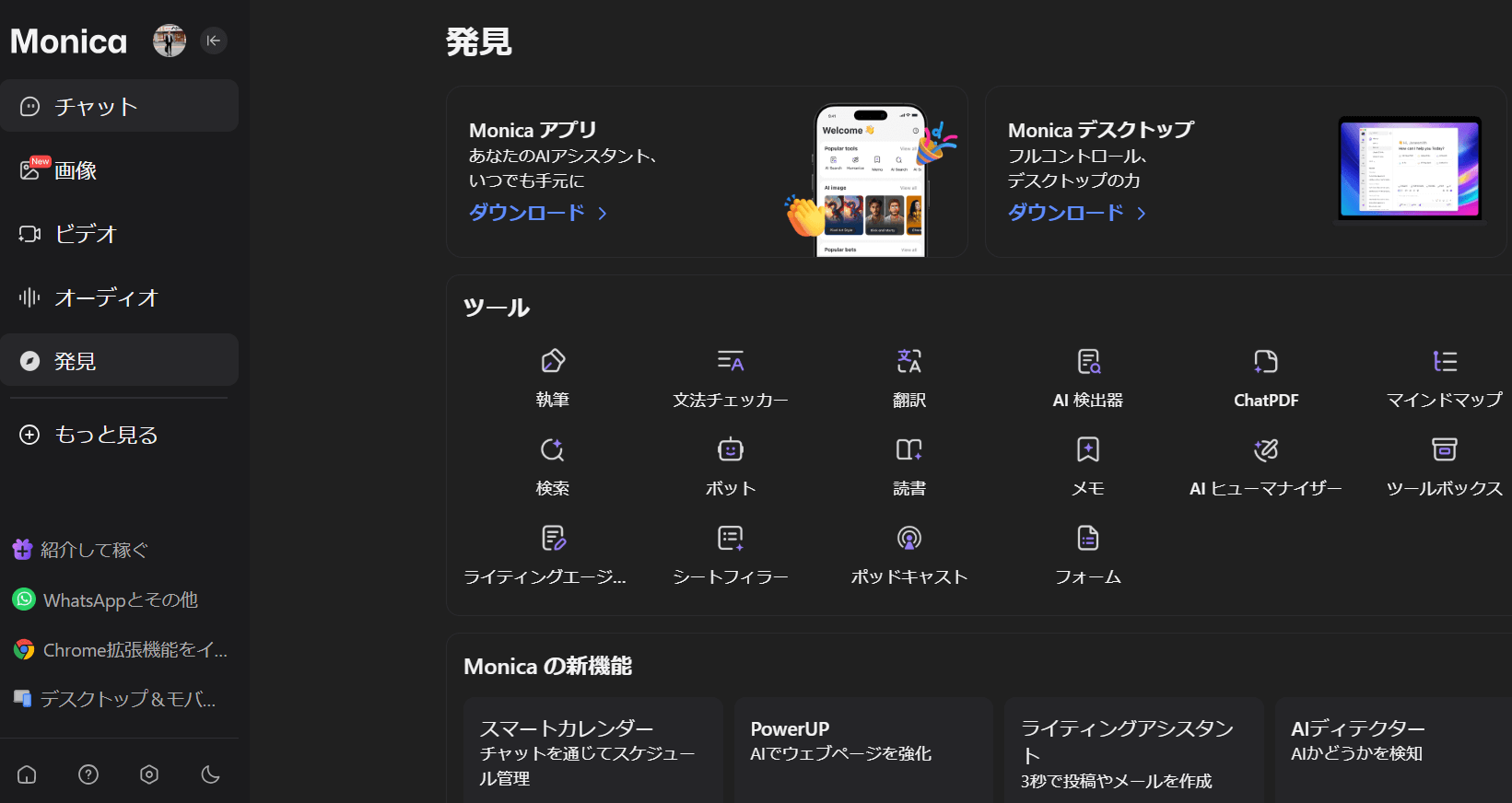The height and width of the screenshot is (803, 1512).
Task: Open the 読書 reading tool icon
Action: click(909, 449)
